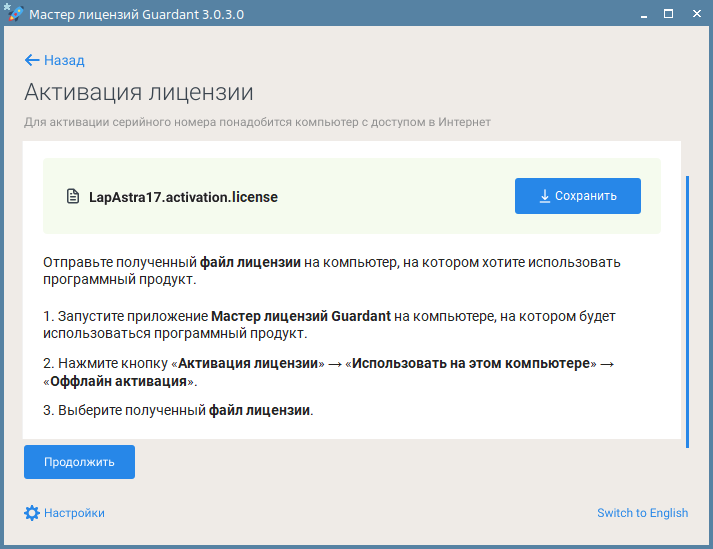Open the «Настройки» link text
Screen dimensions: 713x549
coord(74,513)
